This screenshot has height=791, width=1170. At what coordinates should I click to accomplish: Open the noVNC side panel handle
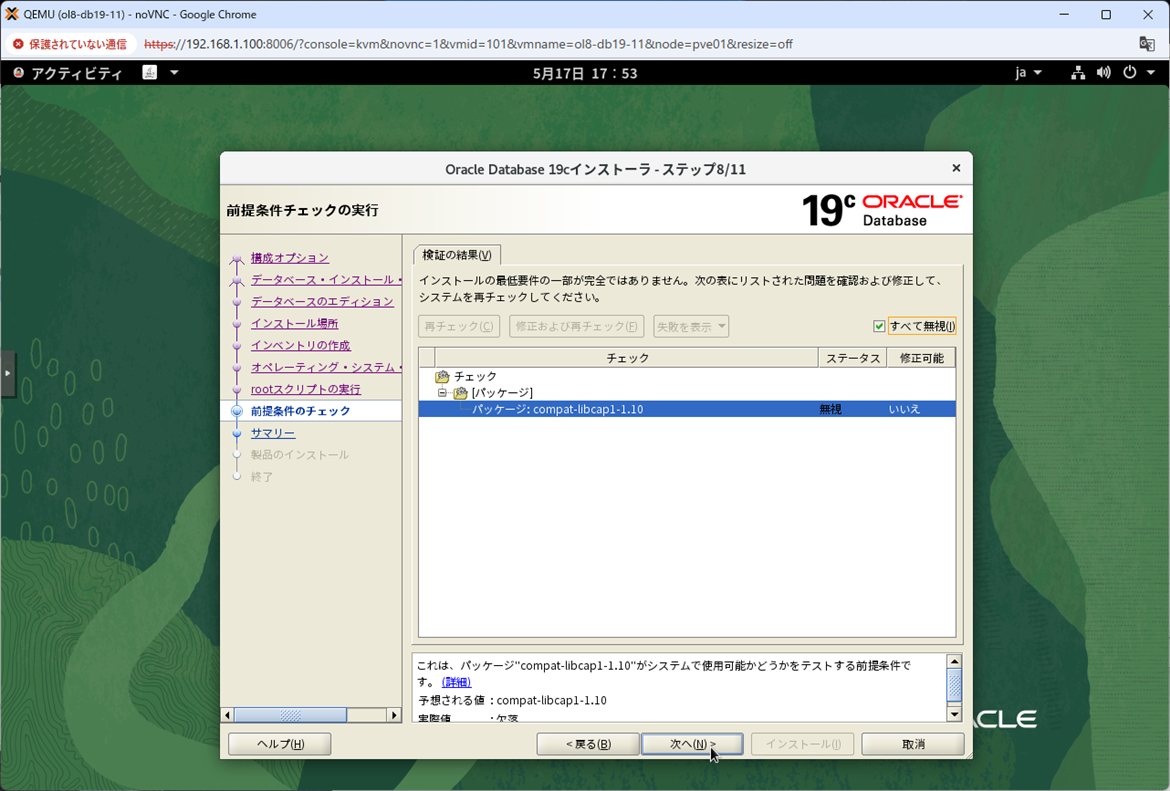tap(7, 372)
